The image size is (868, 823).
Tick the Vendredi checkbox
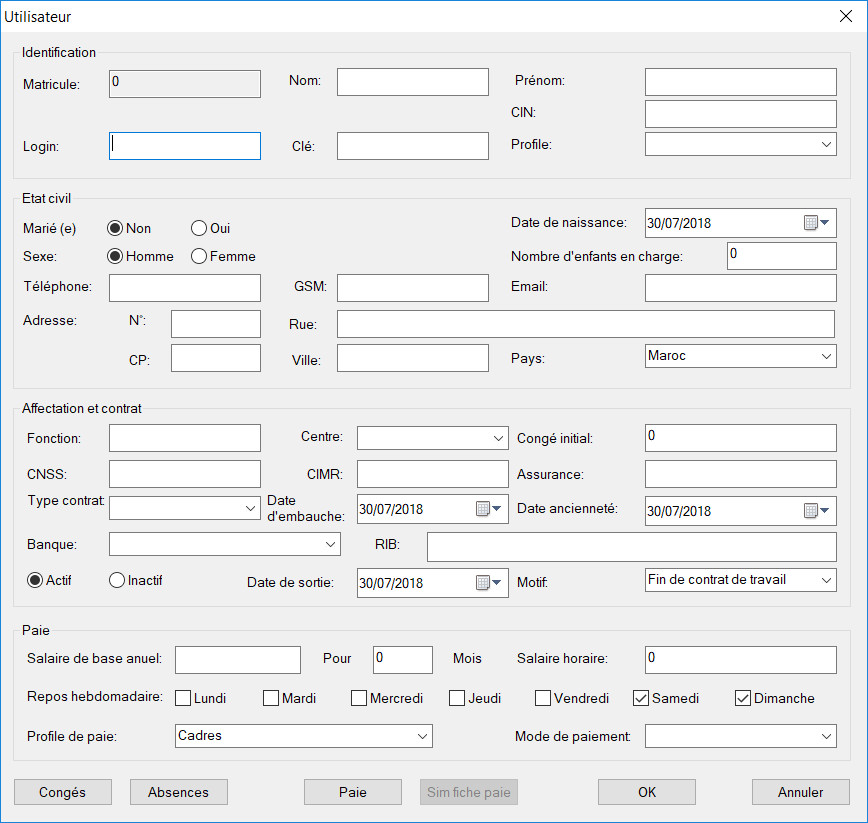(543, 698)
